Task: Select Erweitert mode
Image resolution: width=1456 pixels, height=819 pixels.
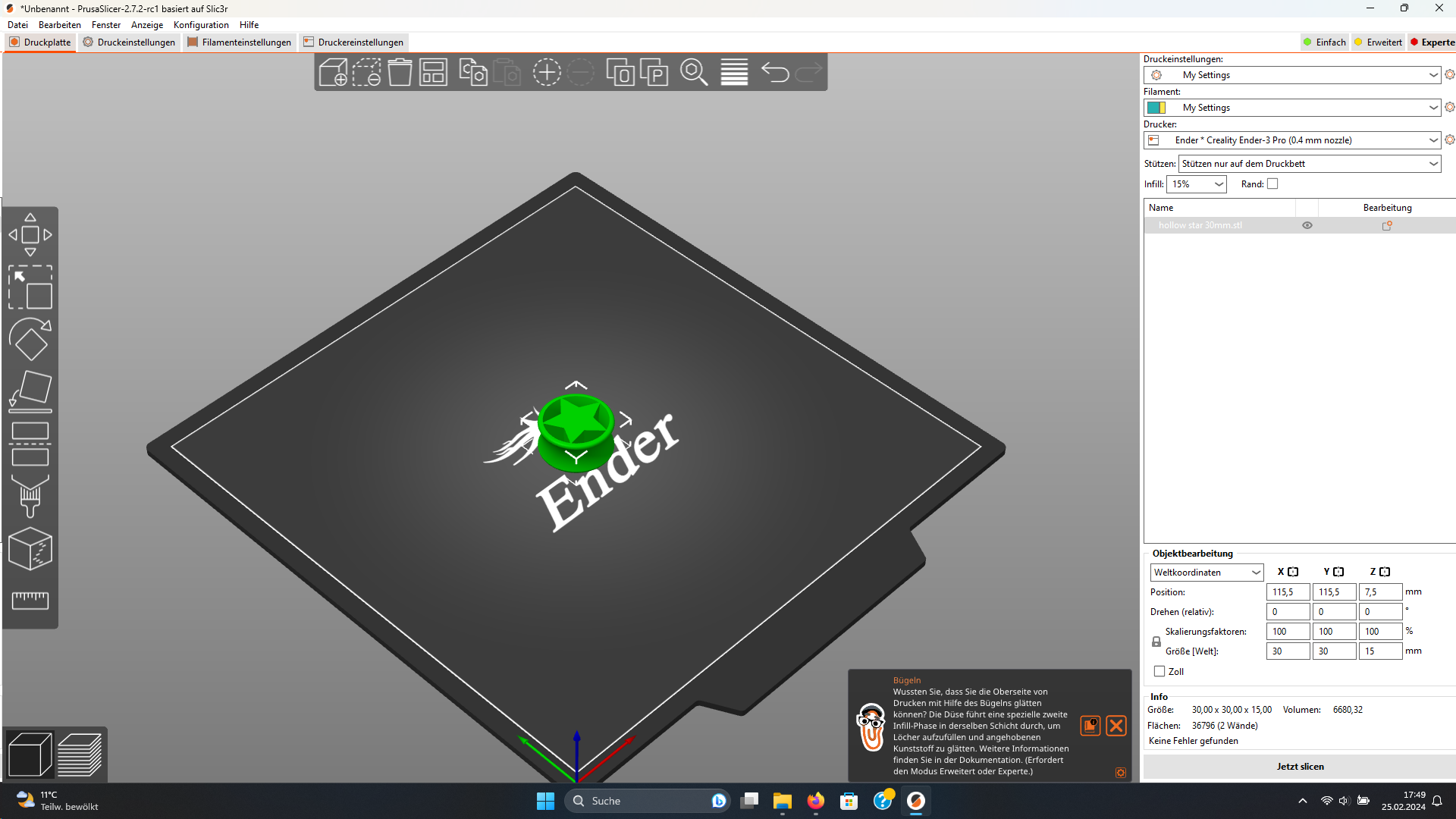Action: point(1378,42)
